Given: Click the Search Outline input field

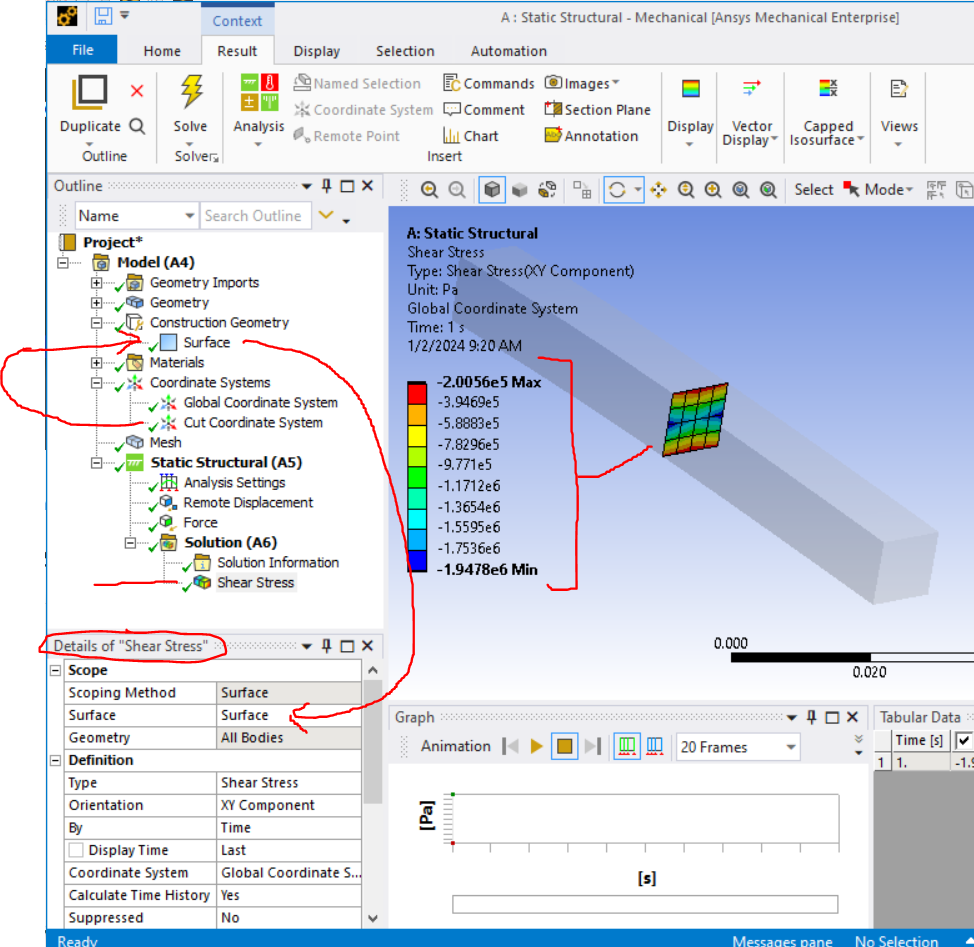Looking at the screenshot, I should click(254, 216).
